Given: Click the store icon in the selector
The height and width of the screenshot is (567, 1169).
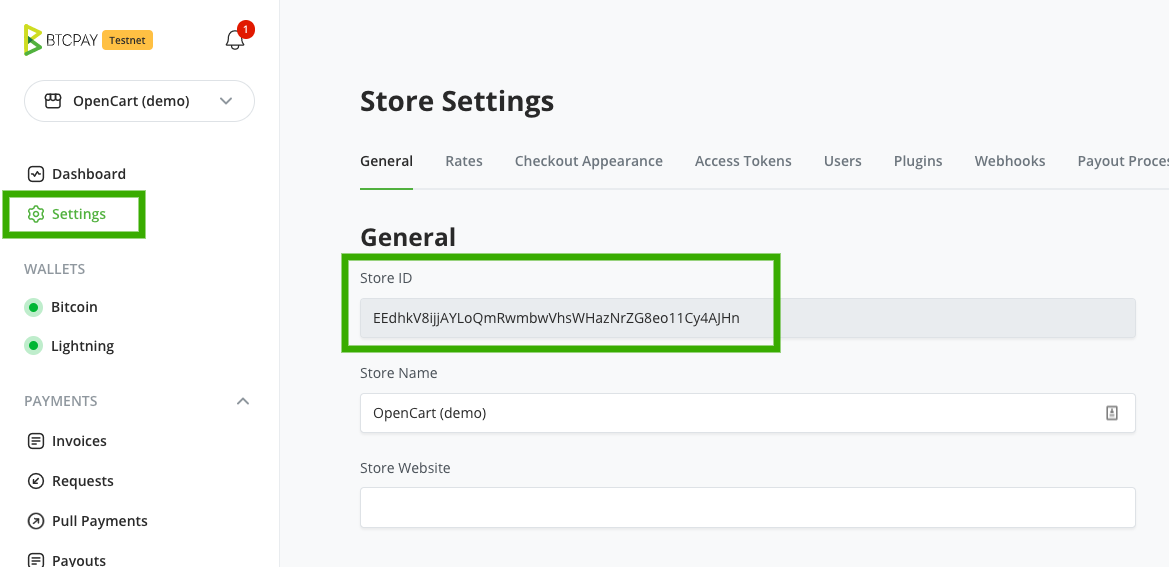Looking at the screenshot, I should coord(52,101).
